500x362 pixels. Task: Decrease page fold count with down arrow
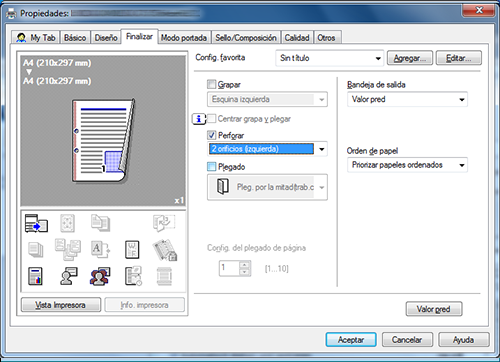pyautogui.click(x=245, y=272)
